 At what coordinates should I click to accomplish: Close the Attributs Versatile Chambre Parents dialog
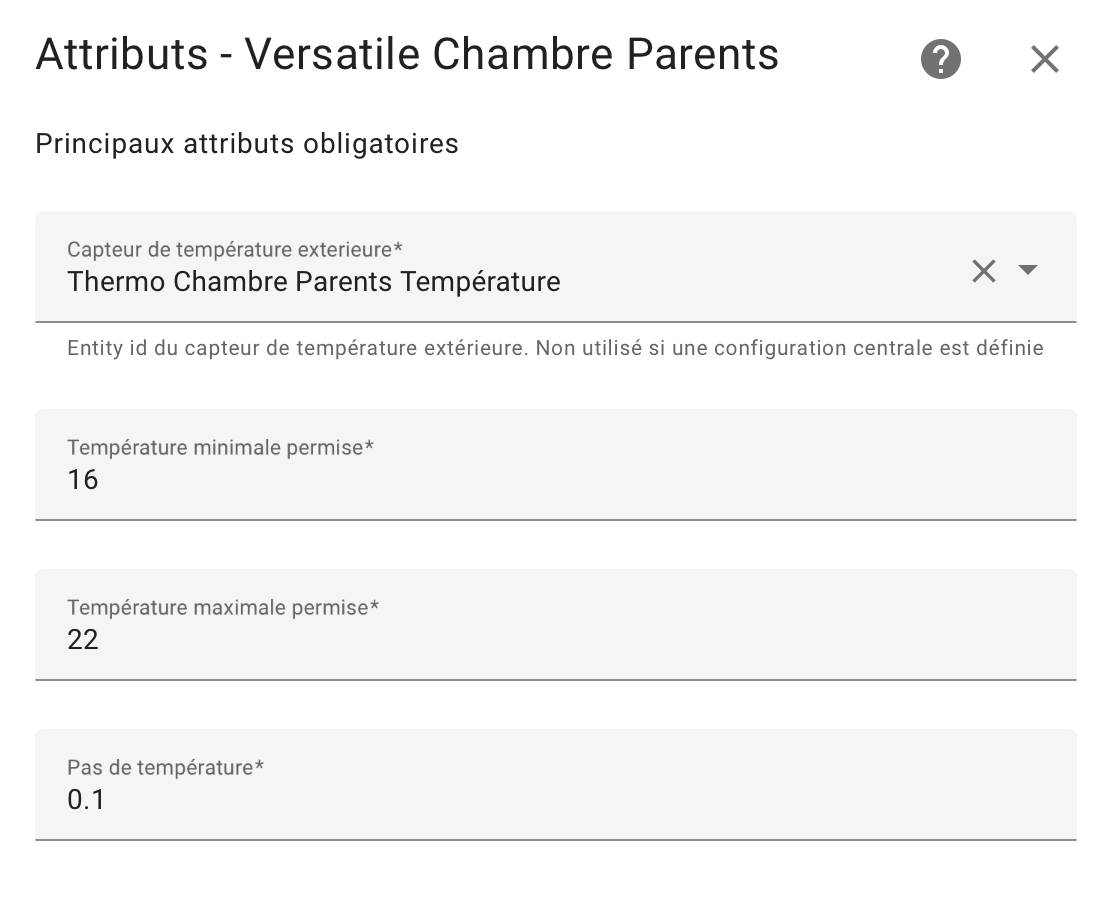tap(1044, 59)
